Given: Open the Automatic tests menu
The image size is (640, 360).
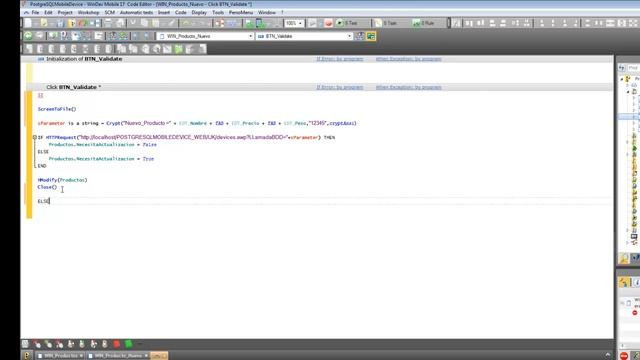Looking at the screenshot, I should pos(136,13).
